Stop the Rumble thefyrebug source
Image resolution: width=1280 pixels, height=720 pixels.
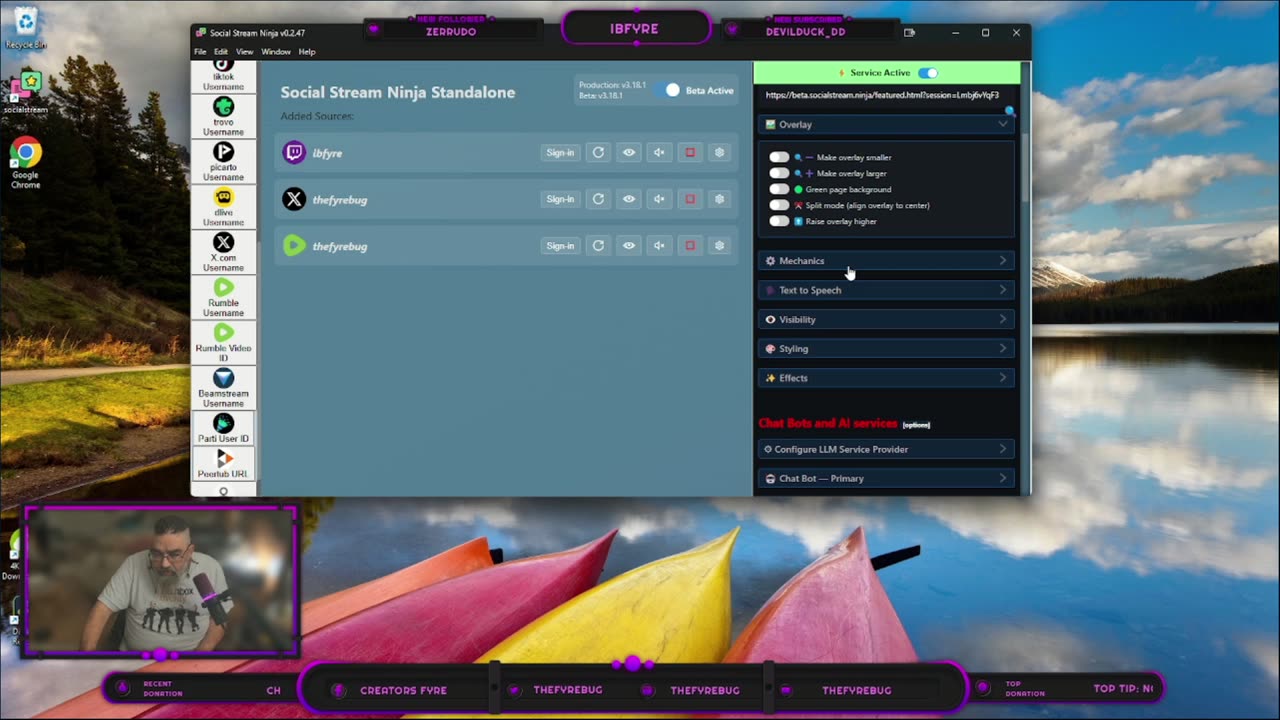689,245
